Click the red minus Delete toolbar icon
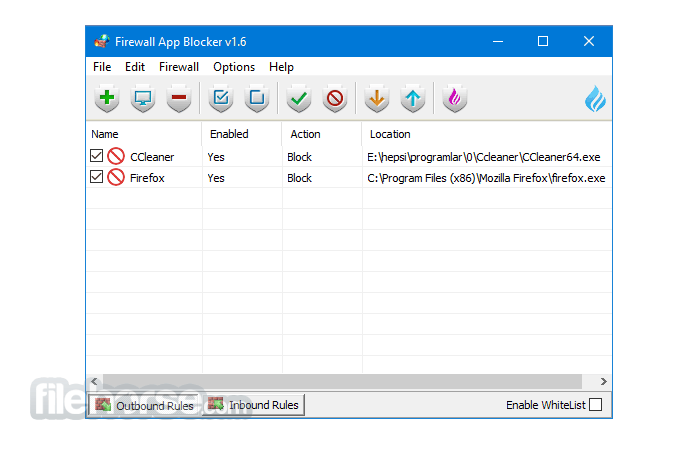Image resolution: width=700 pixels, height=450 pixels. [179, 98]
